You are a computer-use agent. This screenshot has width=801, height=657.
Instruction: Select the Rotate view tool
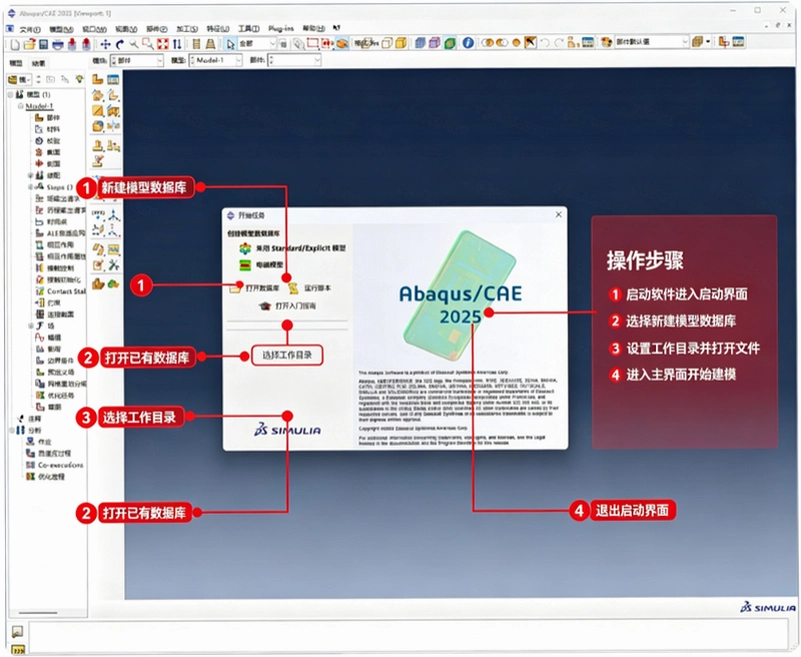click(120, 44)
